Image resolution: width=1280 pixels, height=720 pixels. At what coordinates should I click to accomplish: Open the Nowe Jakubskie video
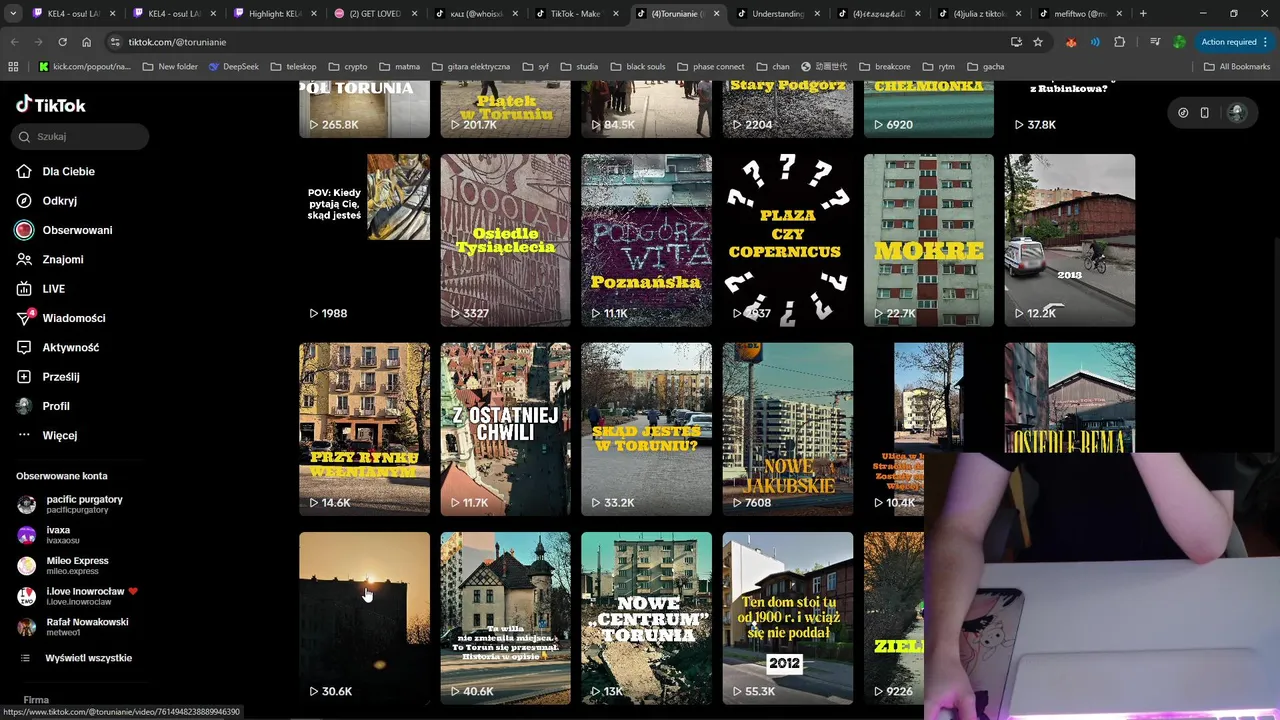(x=787, y=429)
